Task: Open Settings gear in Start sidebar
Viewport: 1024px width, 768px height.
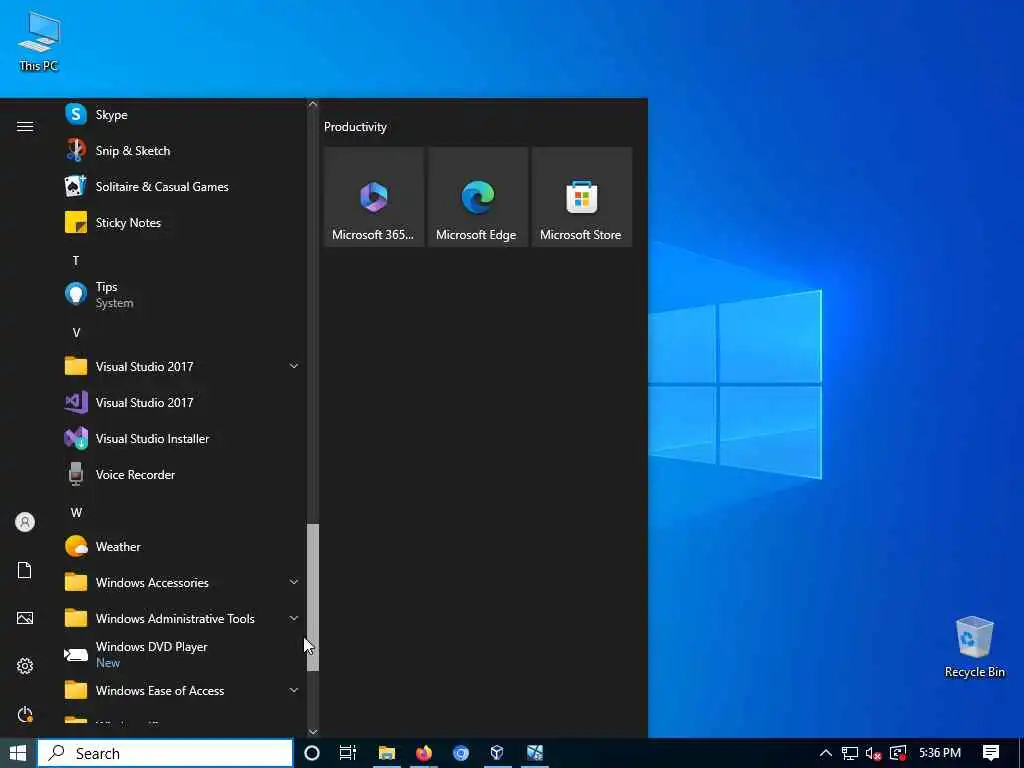Action: coord(25,666)
